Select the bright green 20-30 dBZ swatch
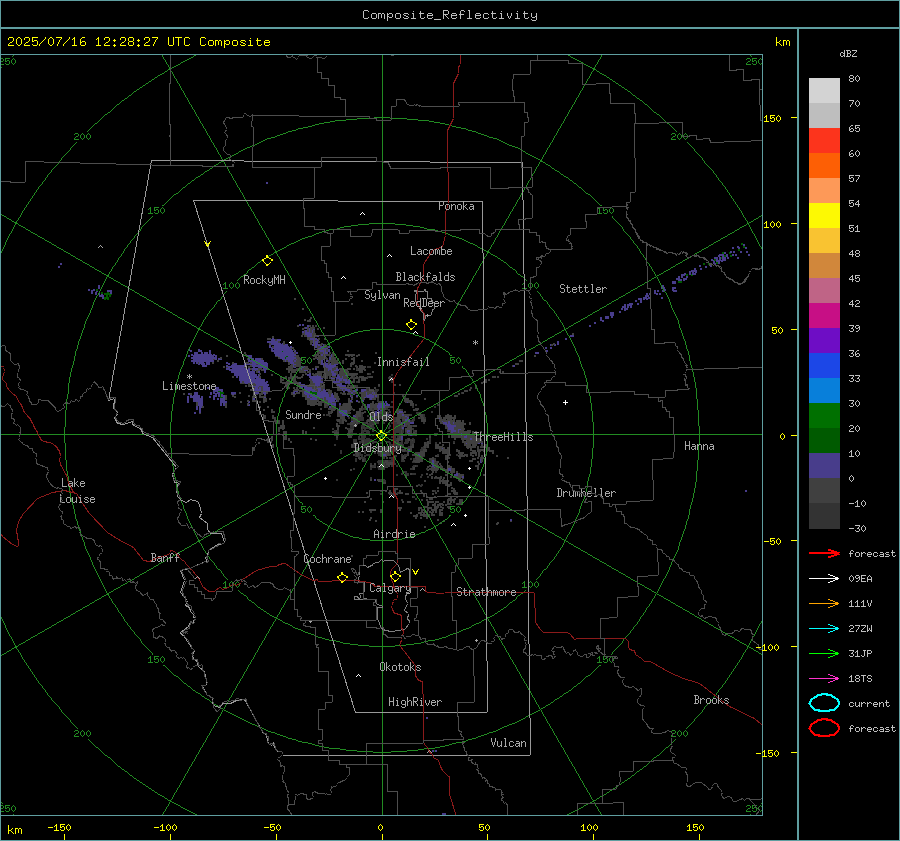 click(824, 416)
